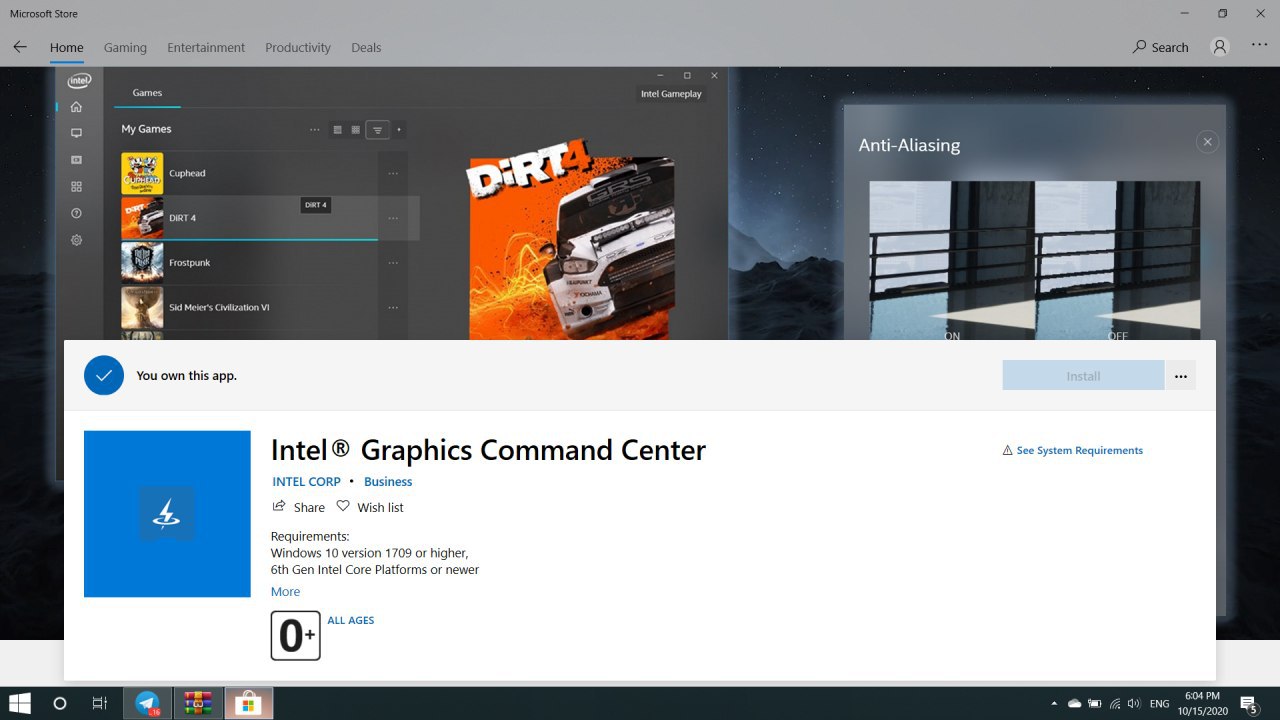Open the DiRT 4 row ellipsis options

(x=393, y=218)
